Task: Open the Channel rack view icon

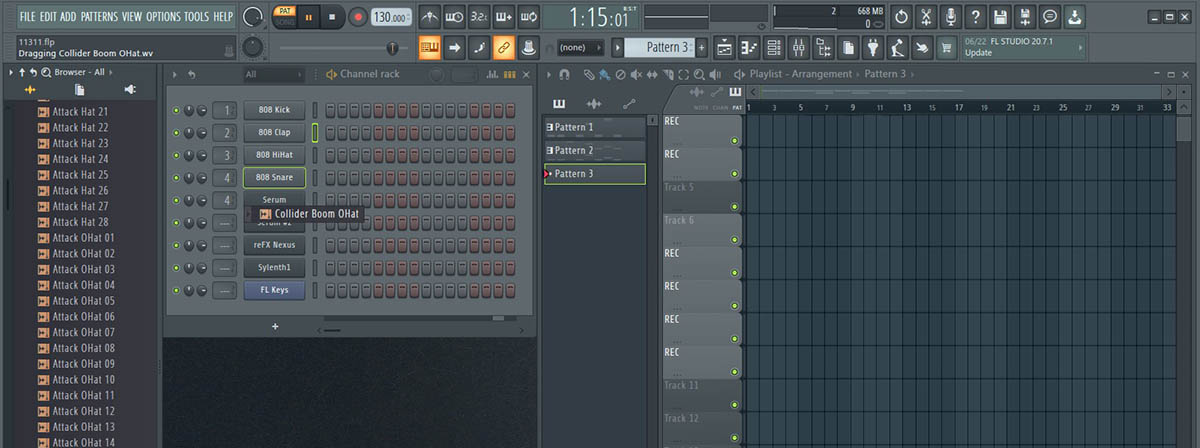Action: (x=775, y=47)
